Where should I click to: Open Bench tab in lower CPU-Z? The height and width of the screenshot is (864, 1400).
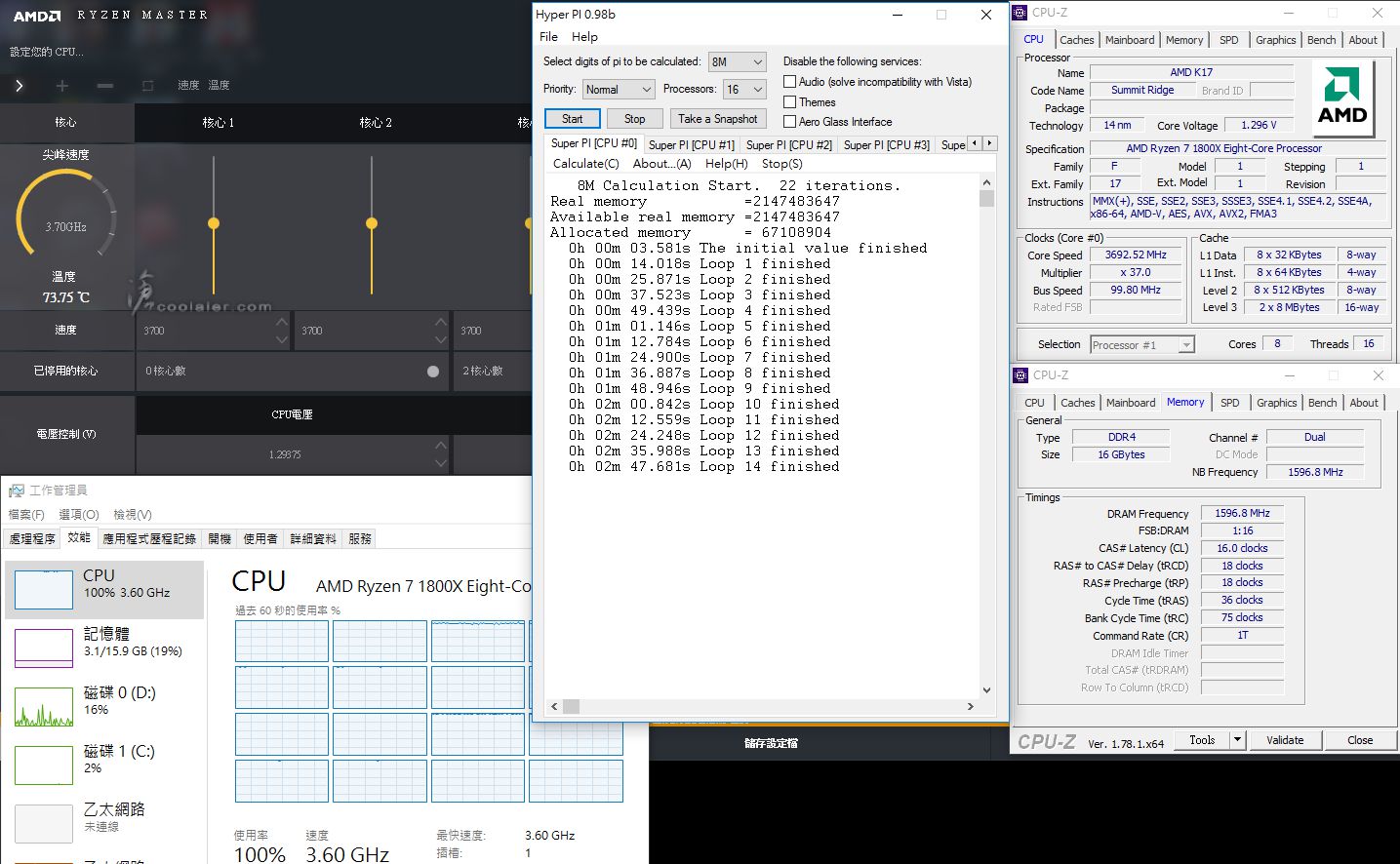(1322, 403)
